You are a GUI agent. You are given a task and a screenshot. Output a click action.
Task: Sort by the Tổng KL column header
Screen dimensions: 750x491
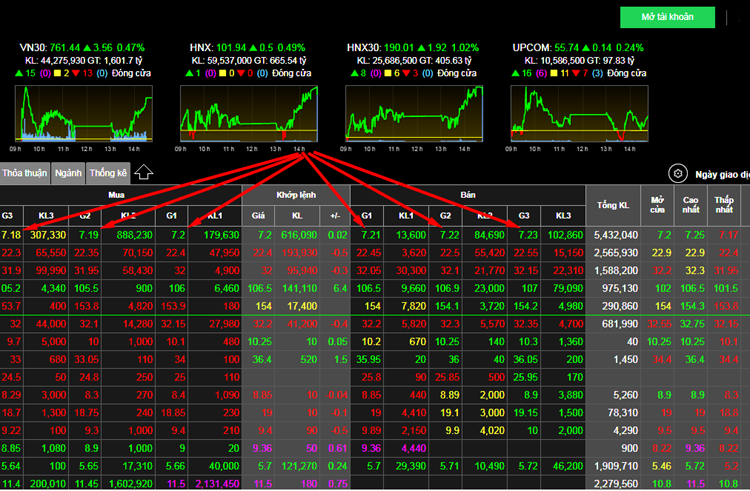[x=613, y=204]
